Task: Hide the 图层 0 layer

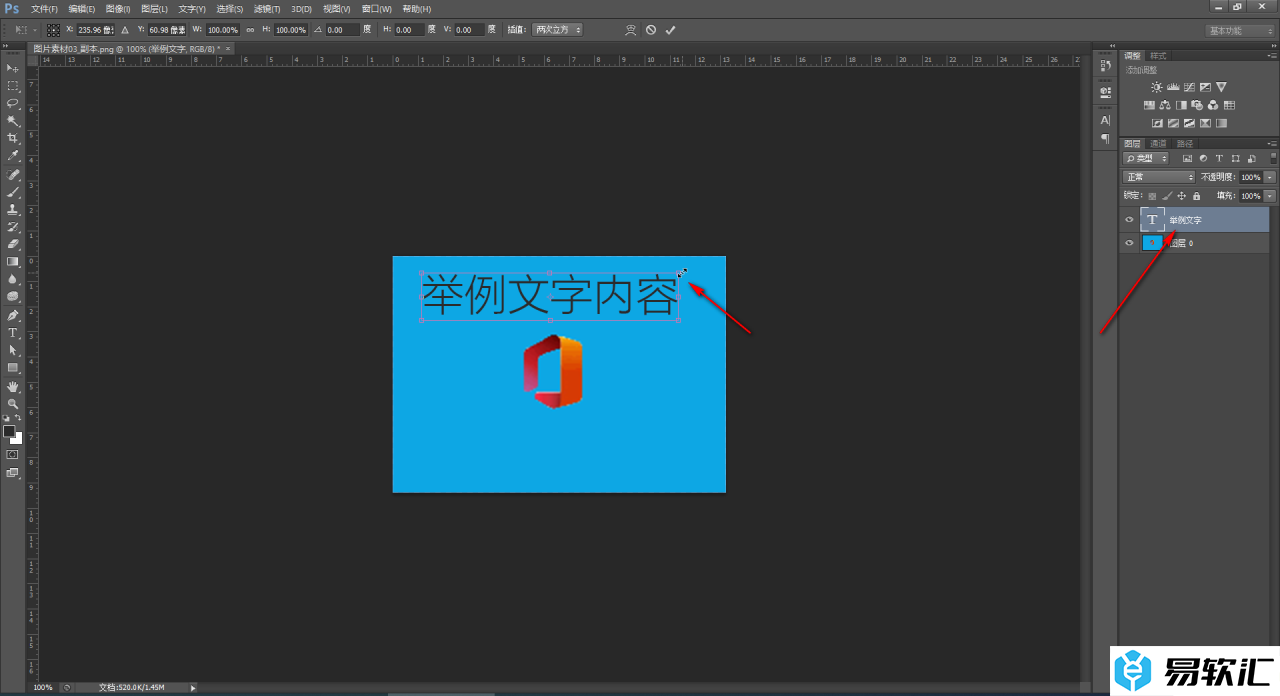Action: [1129, 243]
